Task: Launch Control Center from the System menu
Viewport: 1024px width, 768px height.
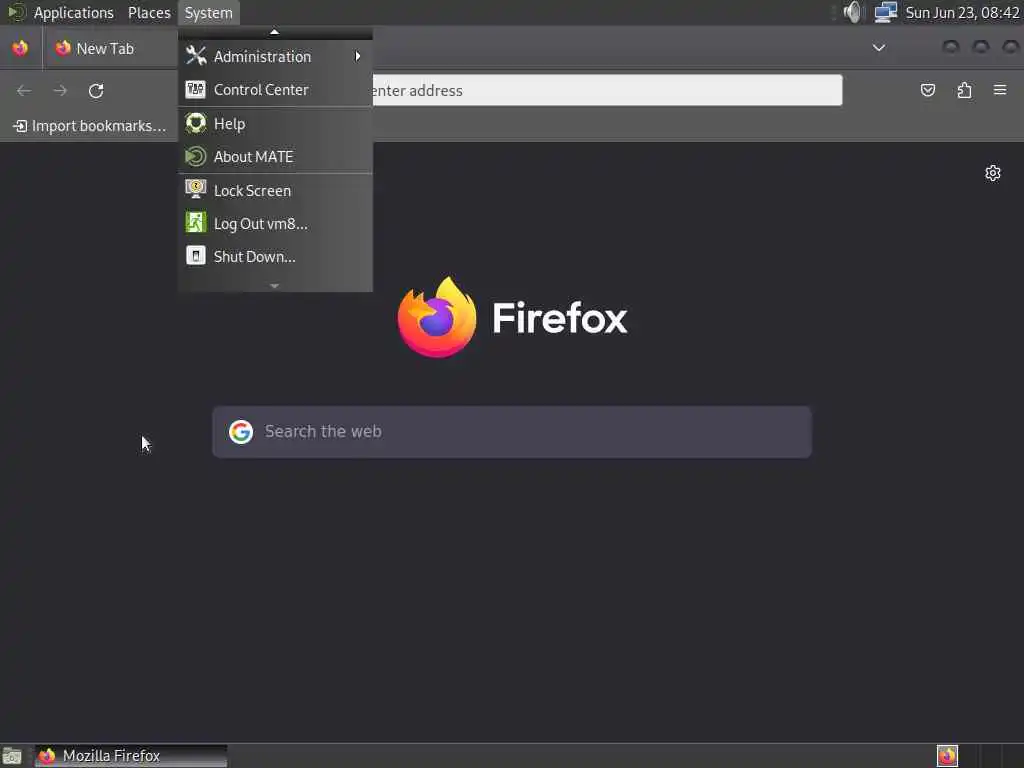Action: [275, 89]
